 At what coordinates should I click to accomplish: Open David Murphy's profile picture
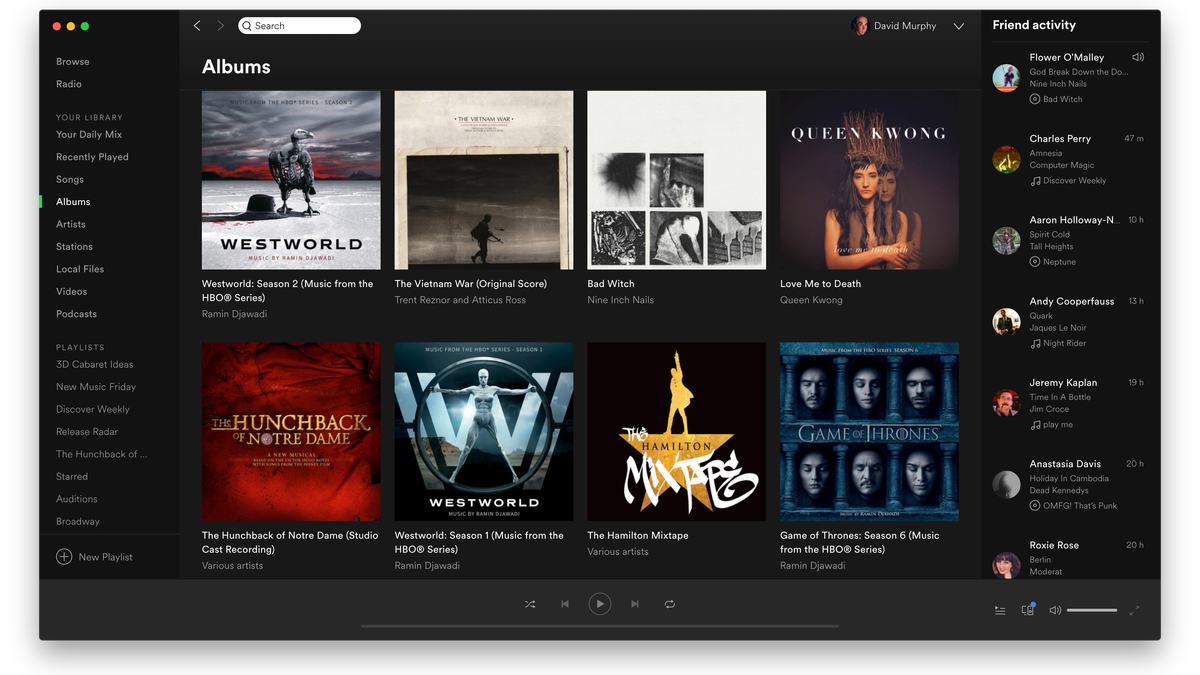pyautogui.click(x=859, y=26)
